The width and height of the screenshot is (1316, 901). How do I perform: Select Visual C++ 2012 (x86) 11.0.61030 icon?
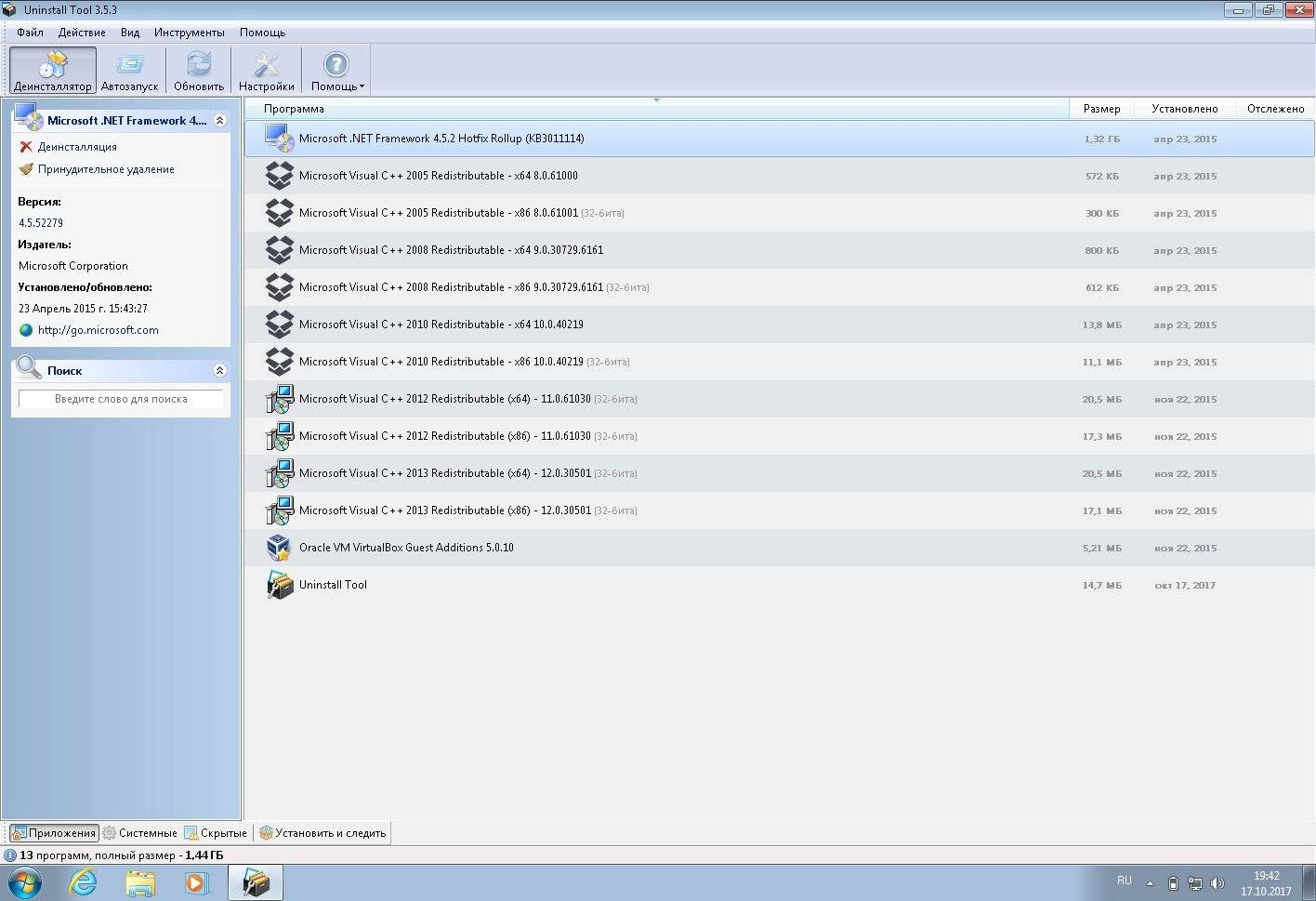279,436
